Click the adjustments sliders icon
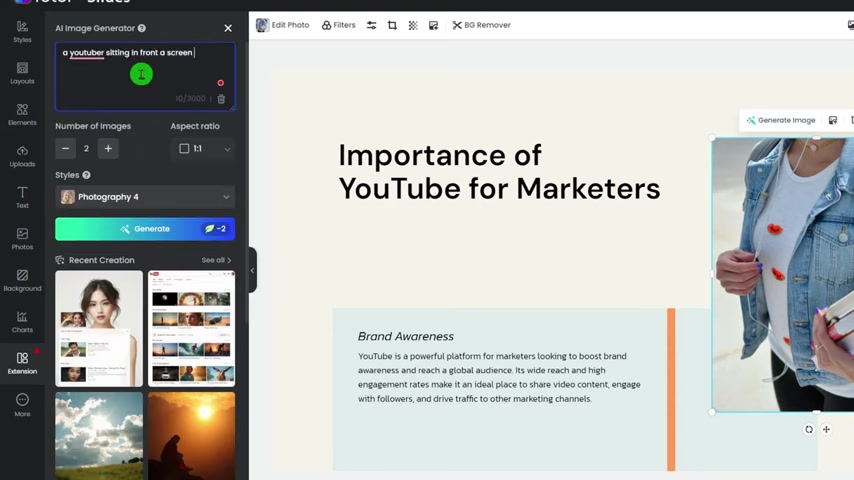The width and height of the screenshot is (854, 480). click(371, 25)
